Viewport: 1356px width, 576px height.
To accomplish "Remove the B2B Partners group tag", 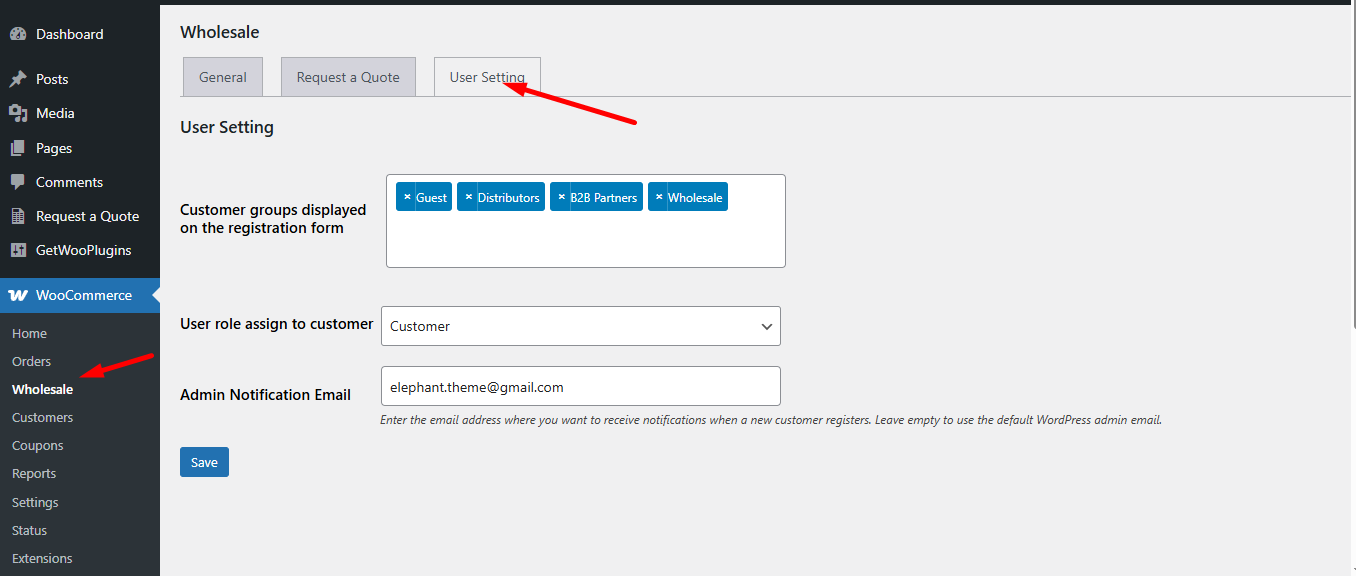I will point(561,197).
